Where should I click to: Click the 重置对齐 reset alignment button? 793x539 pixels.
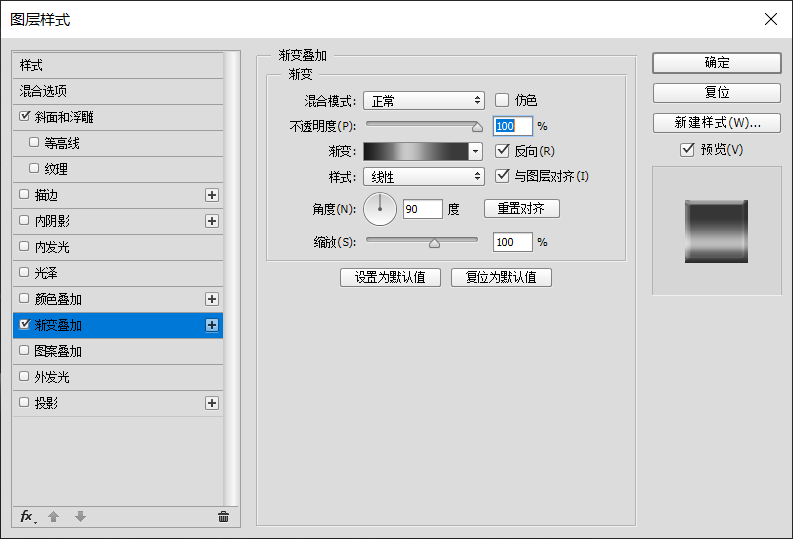521,208
